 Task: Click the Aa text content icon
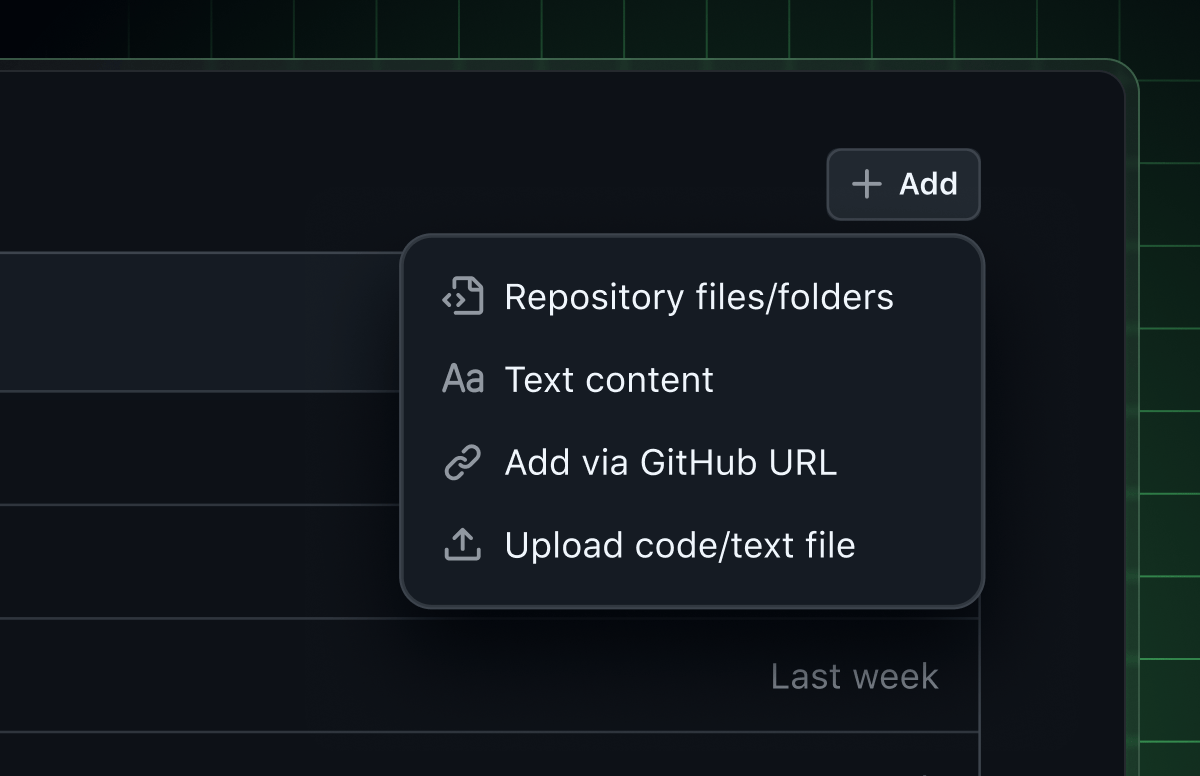pyautogui.click(x=463, y=380)
